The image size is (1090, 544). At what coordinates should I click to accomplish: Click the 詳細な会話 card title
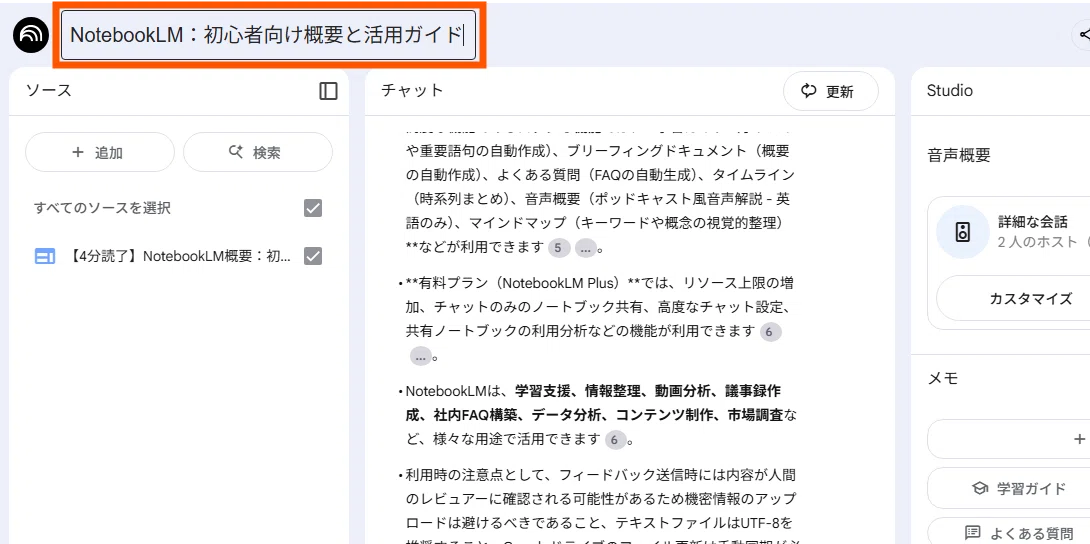point(1033,222)
